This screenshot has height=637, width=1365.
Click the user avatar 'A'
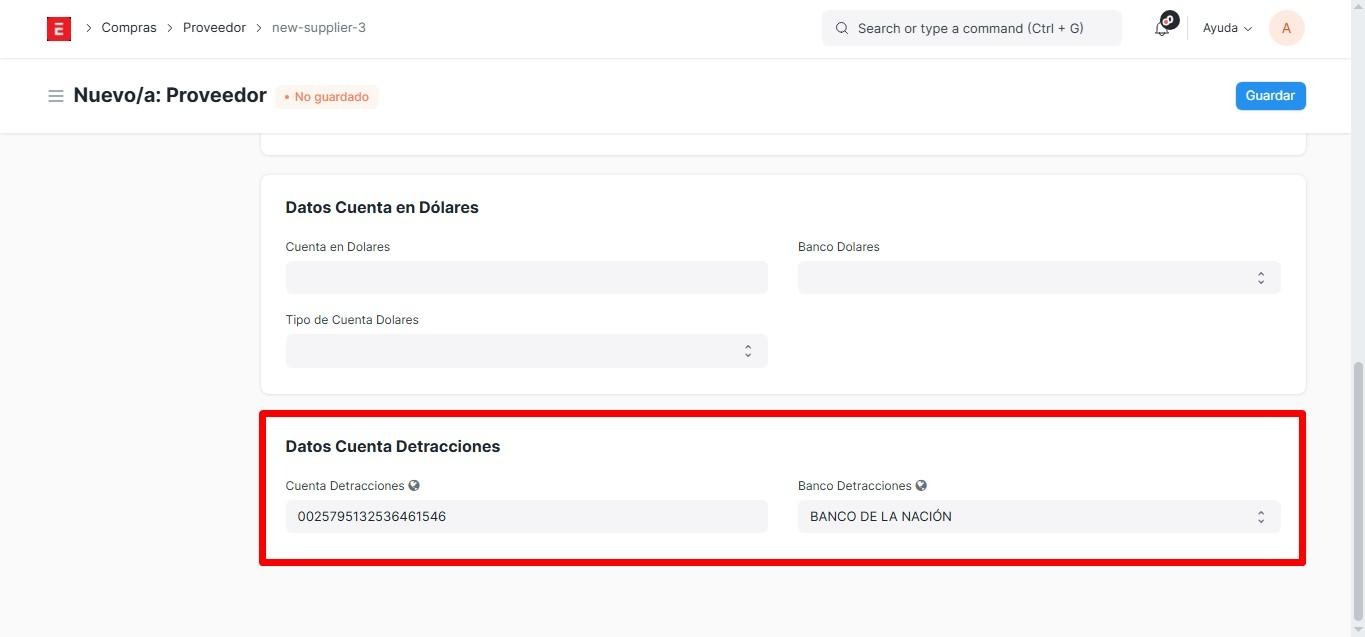(x=1285, y=29)
